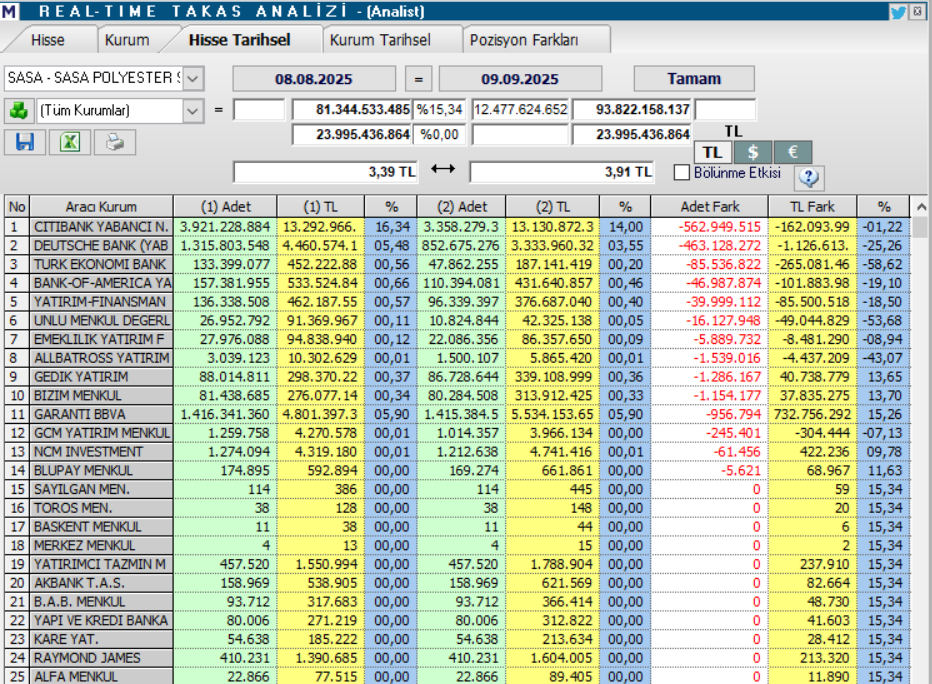Click the 08.08.2025 start date button
The width and height of the screenshot is (932, 684).
[x=314, y=79]
